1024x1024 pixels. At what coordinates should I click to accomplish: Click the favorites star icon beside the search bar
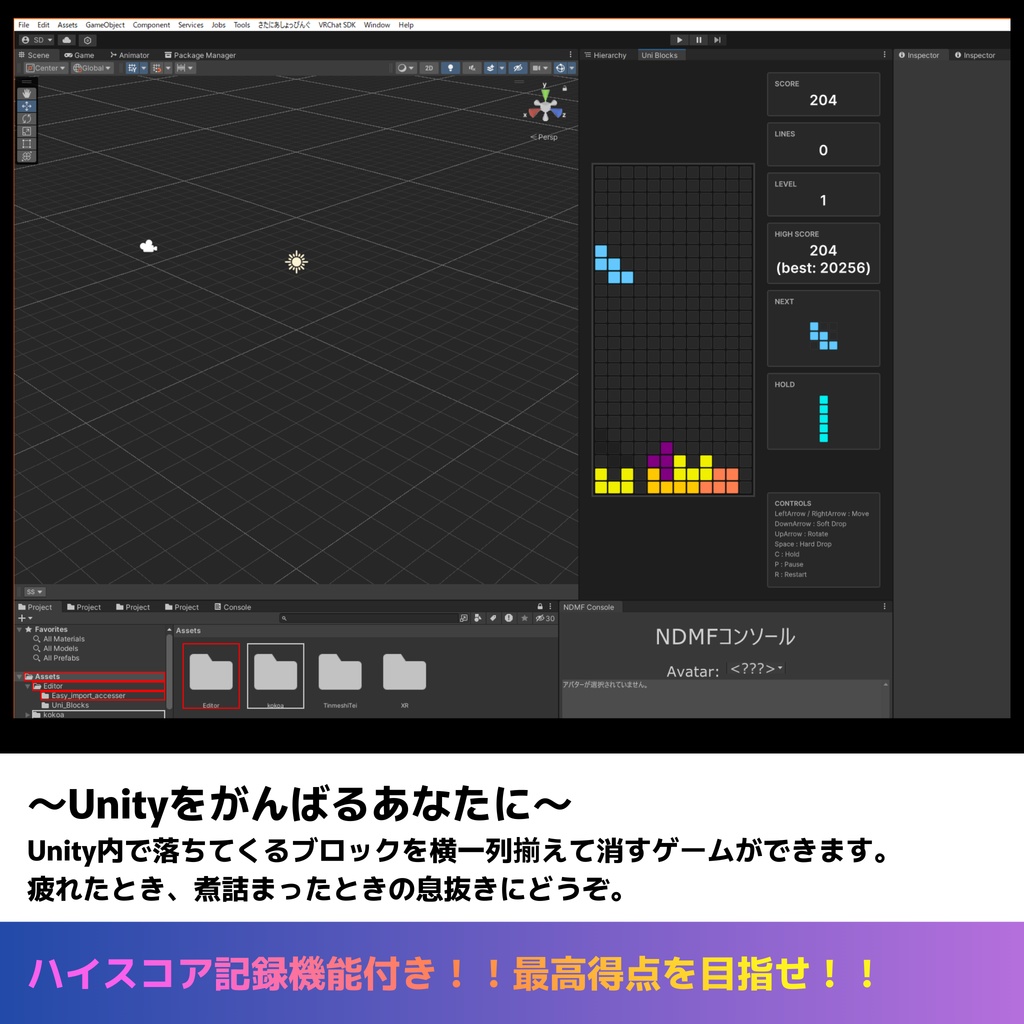tap(525, 618)
